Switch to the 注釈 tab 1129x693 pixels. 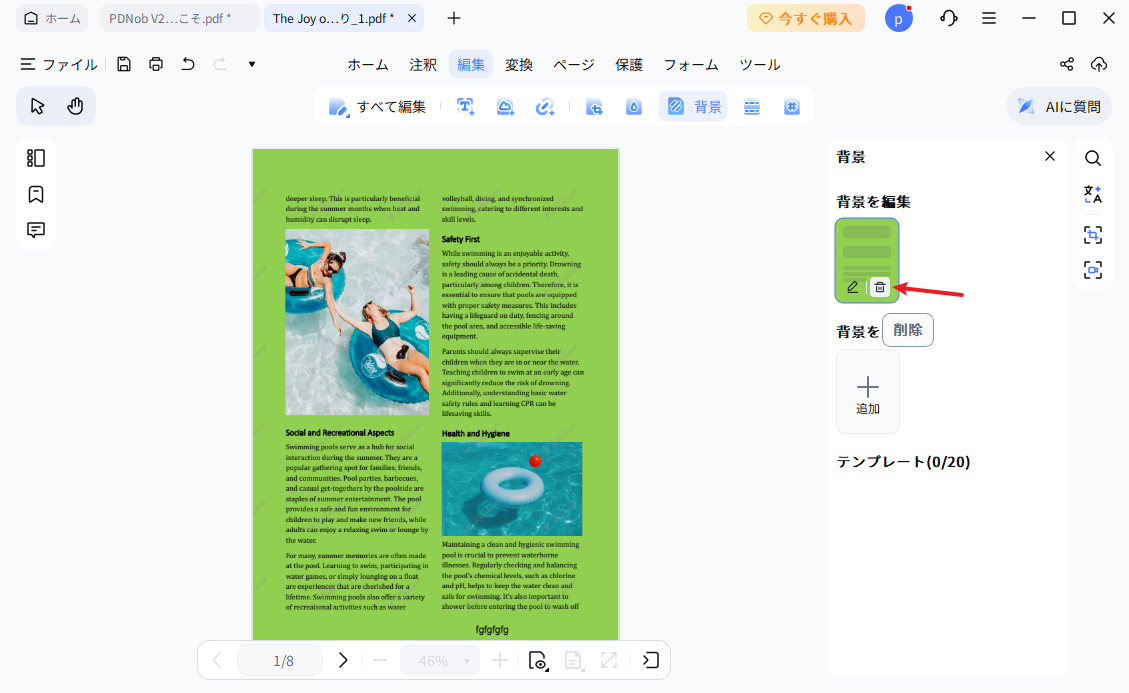point(422,64)
